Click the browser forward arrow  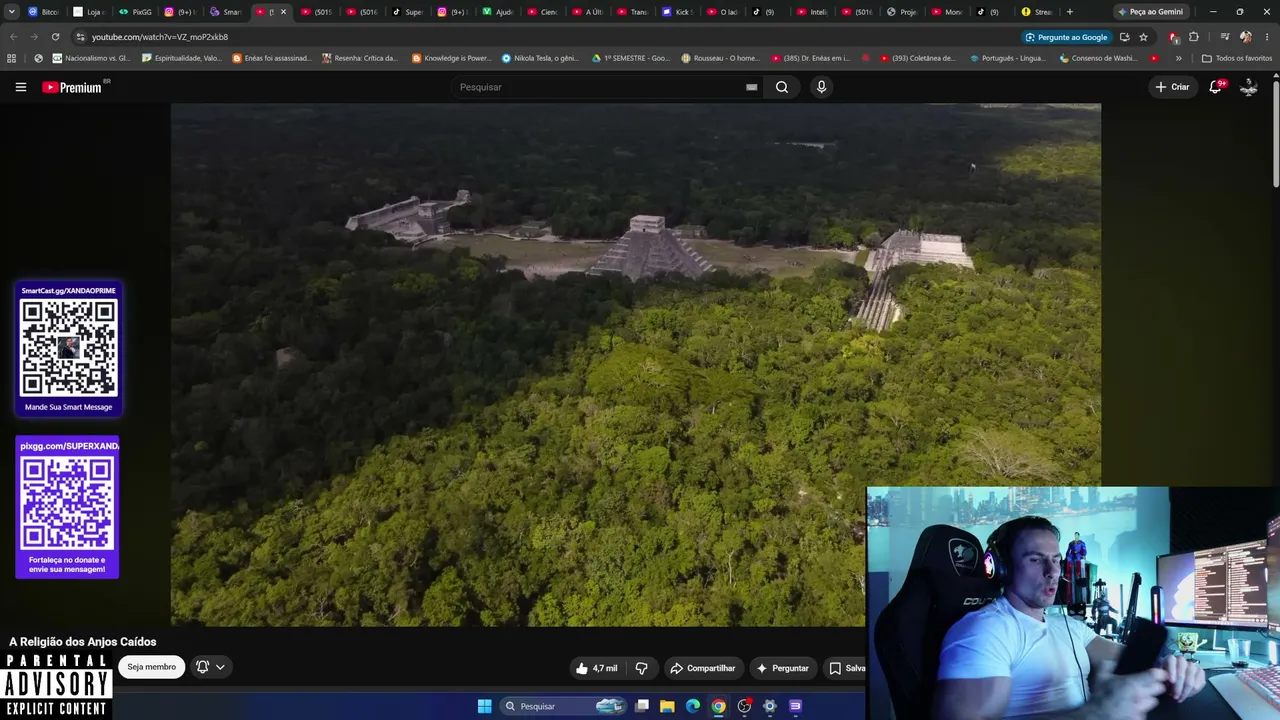click(34, 37)
